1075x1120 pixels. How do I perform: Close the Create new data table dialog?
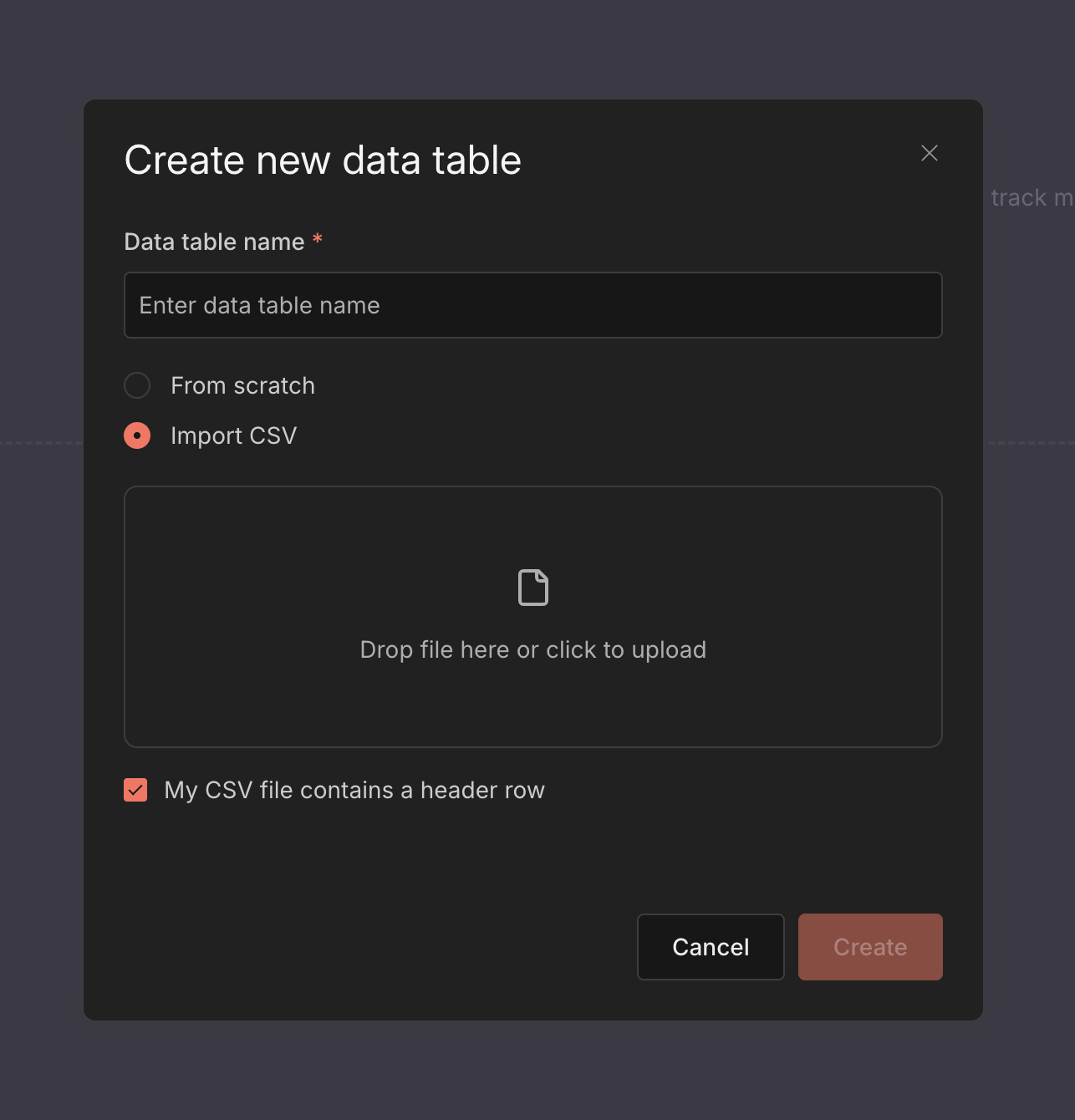[929, 153]
